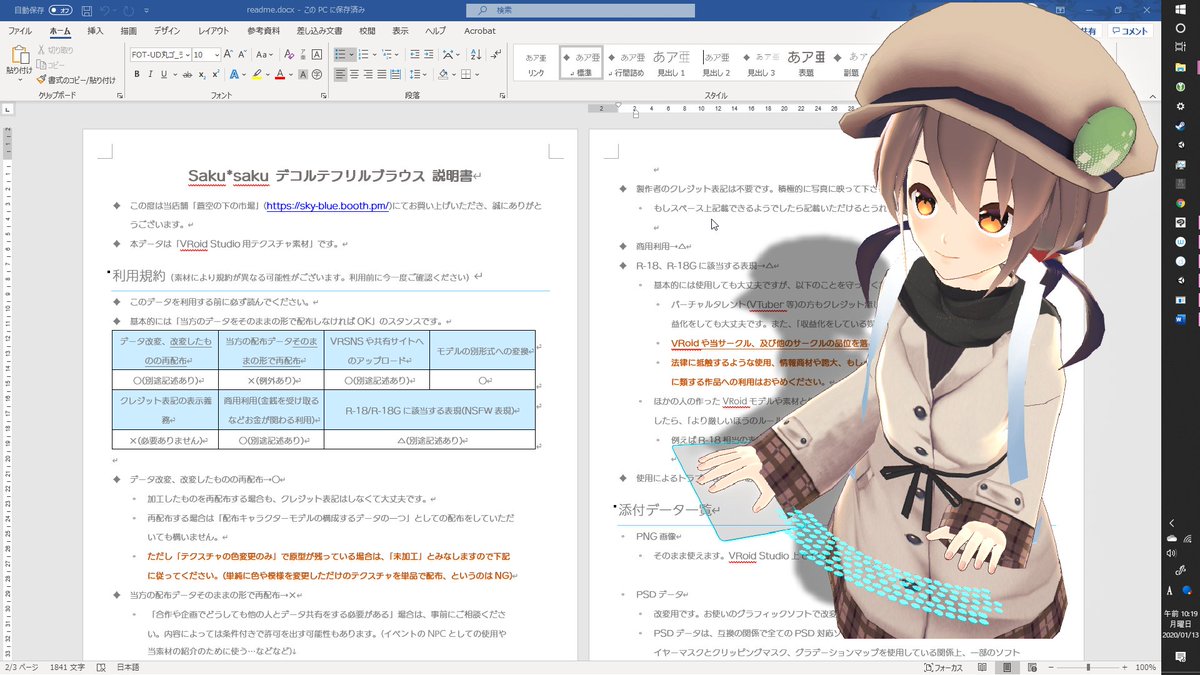Screen dimensions: 1200x675
Task: Apply the 見出し 1 heading style
Action: pyautogui.click(x=671, y=64)
